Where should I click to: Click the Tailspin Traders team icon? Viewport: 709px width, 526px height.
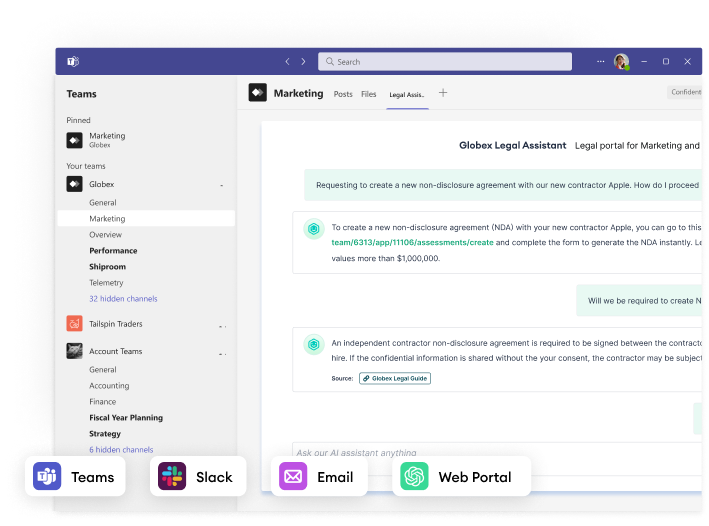pos(75,323)
